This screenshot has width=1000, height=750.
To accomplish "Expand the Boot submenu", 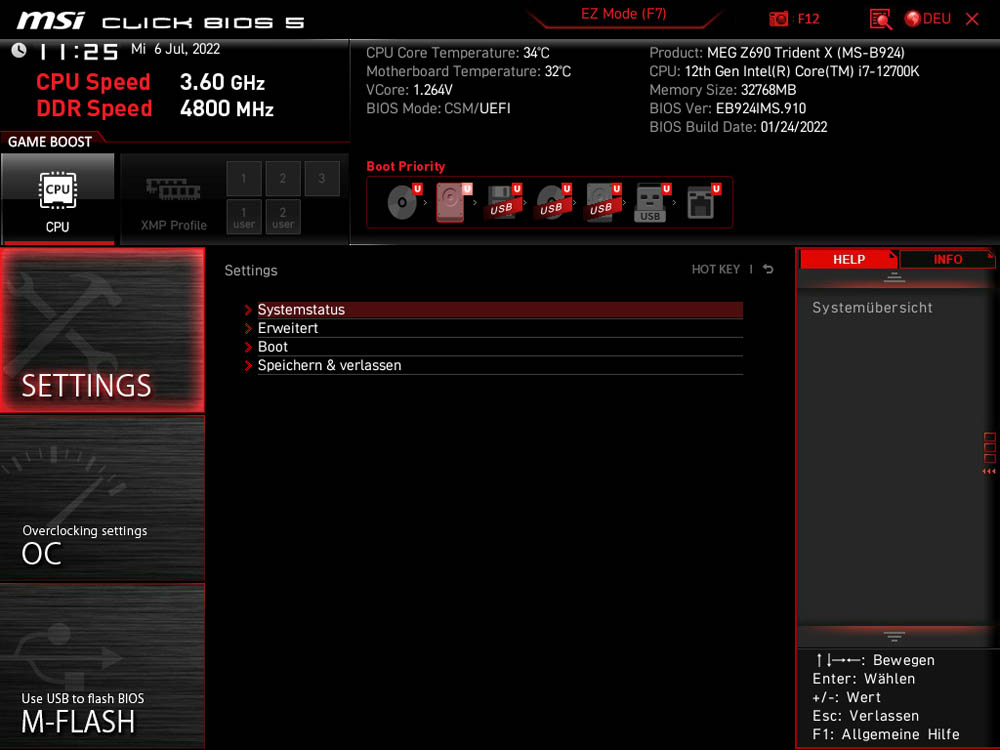I will coord(273,347).
